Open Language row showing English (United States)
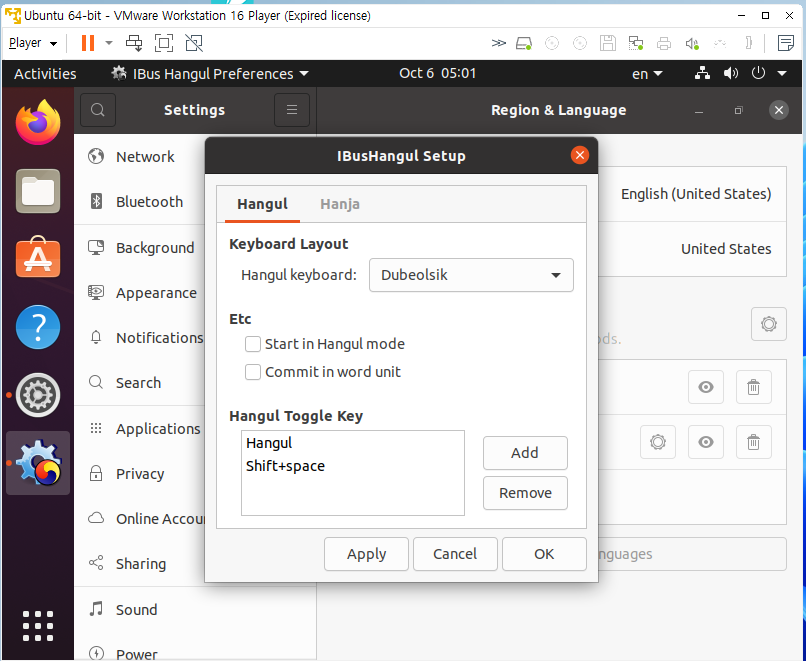This screenshot has height=661, width=806. pyautogui.click(x=692, y=194)
